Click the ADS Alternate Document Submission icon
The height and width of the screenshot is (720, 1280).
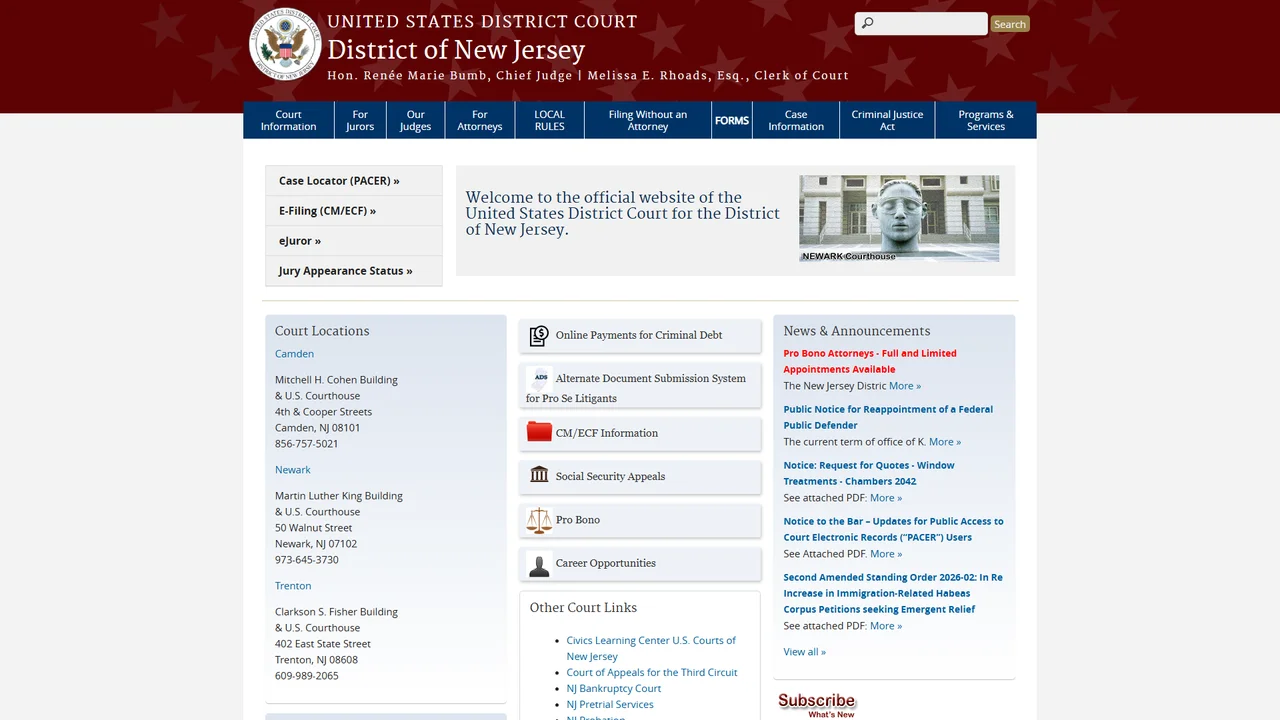pos(540,378)
